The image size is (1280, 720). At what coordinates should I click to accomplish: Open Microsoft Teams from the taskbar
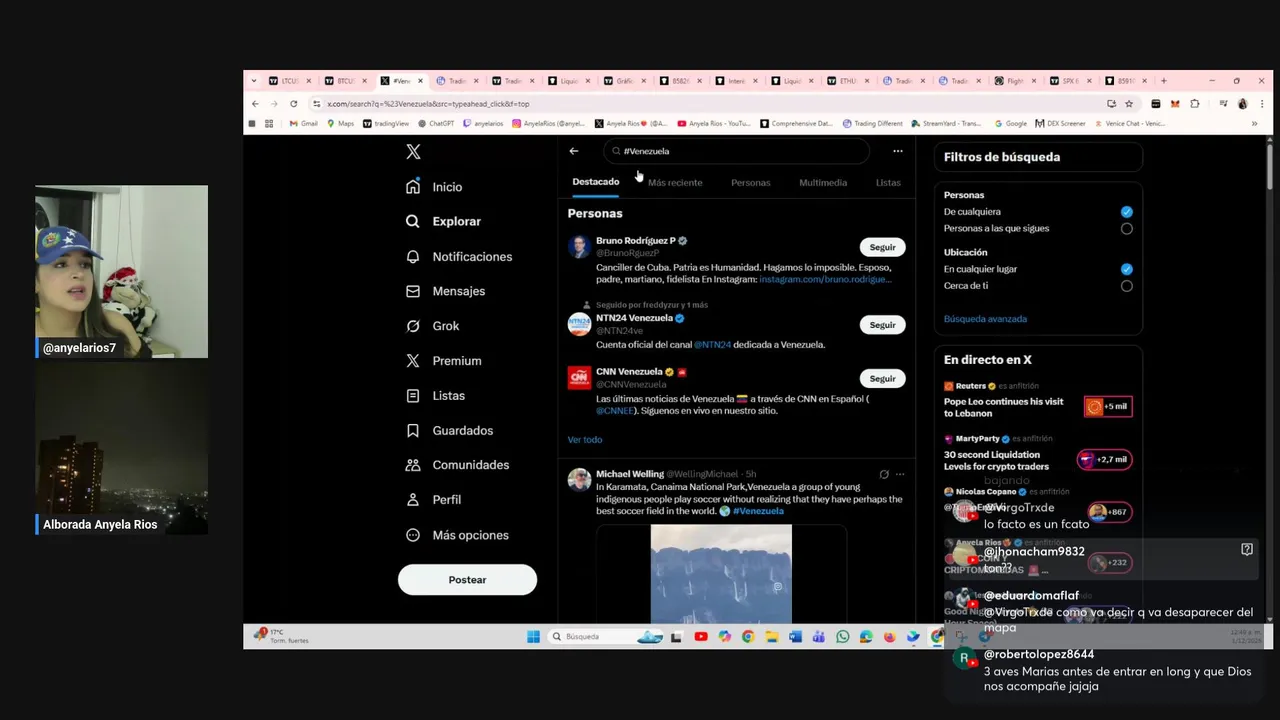click(819, 637)
